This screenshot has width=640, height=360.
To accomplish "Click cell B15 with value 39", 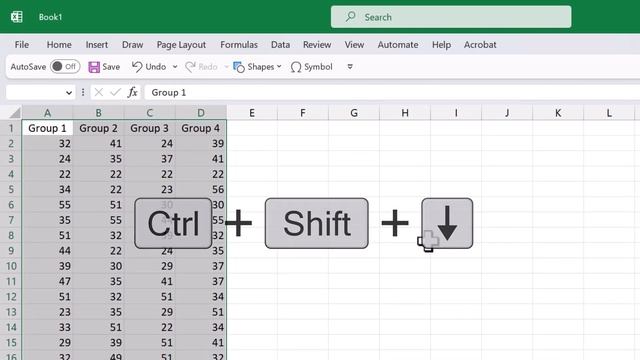I will (98, 342).
